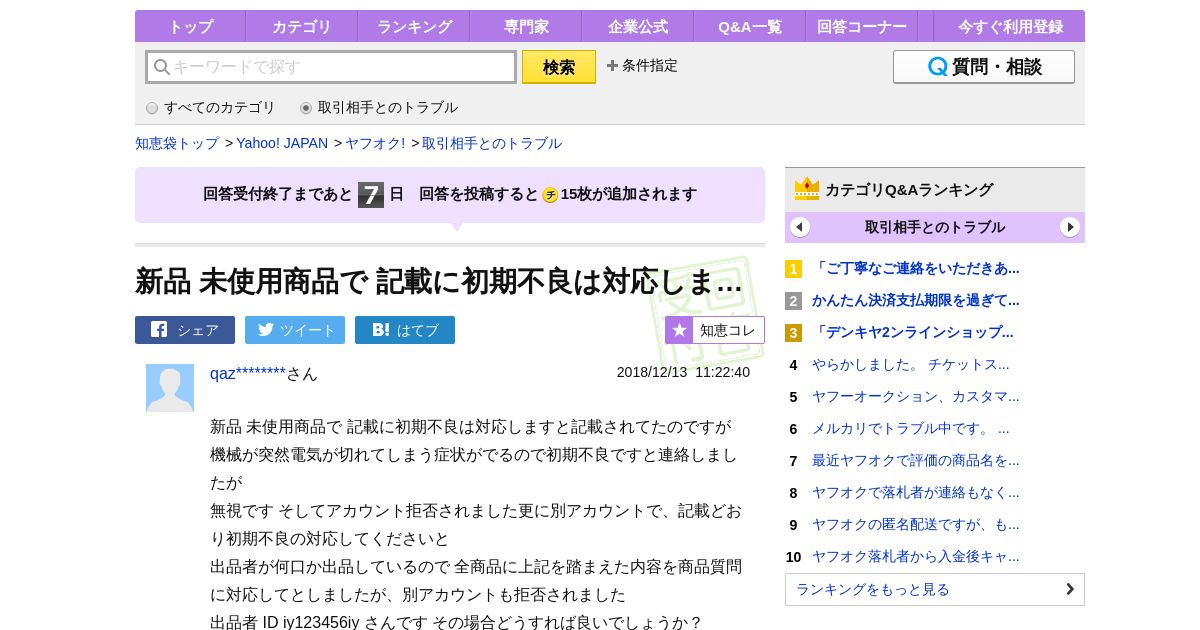Open the トップ tab
This screenshot has width=1200, height=630.
[190, 27]
